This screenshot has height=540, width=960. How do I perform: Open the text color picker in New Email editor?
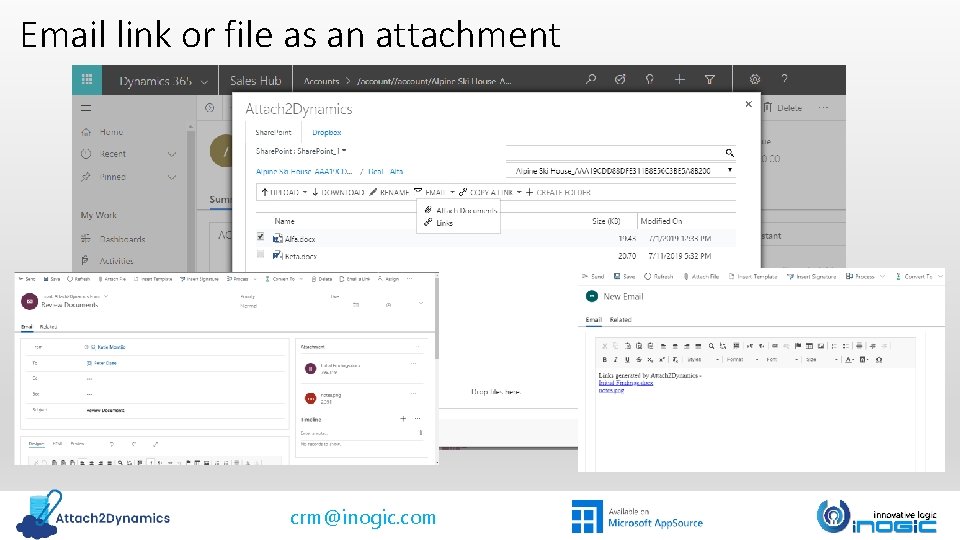click(x=849, y=359)
